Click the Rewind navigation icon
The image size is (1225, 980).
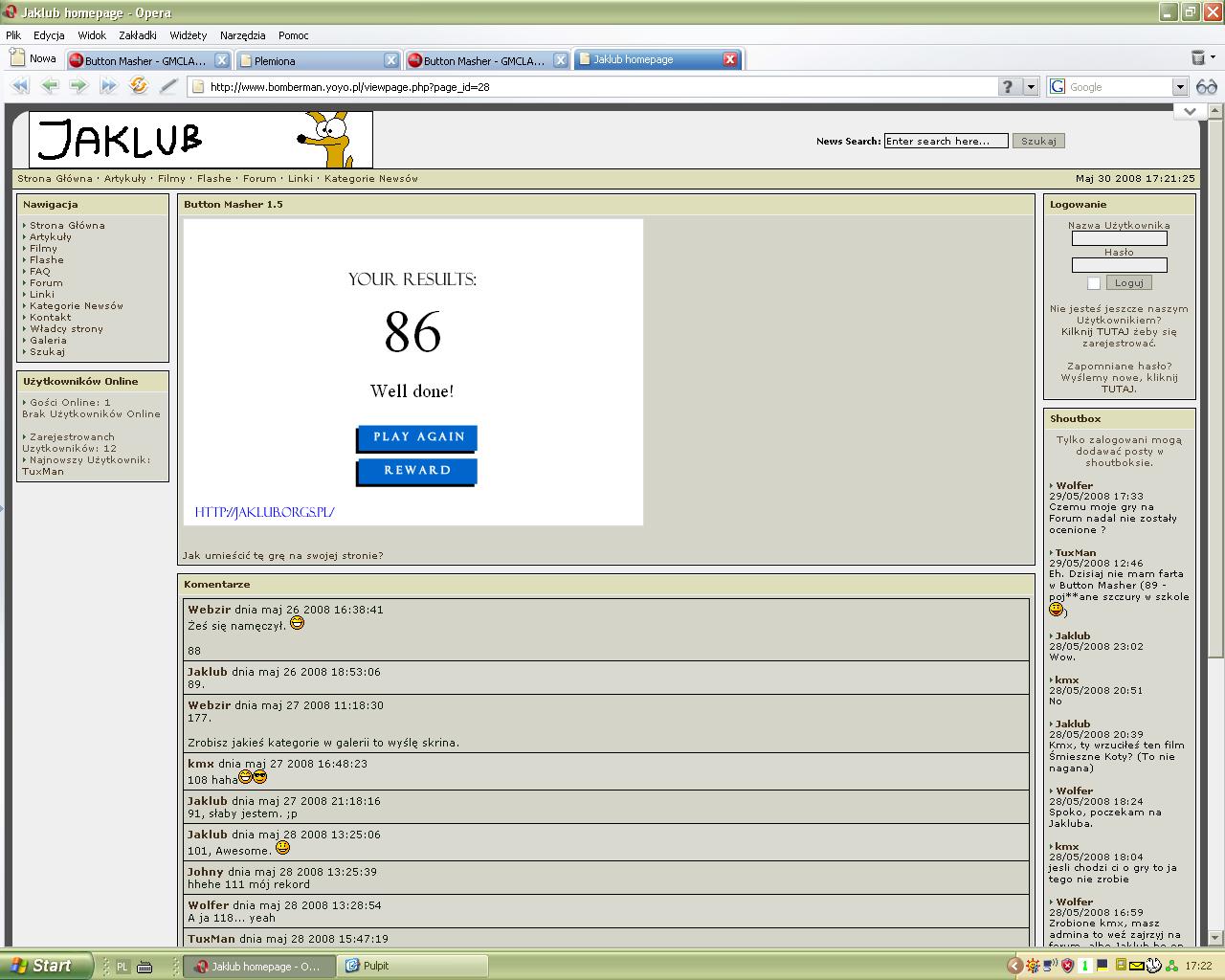tap(20, 86)
